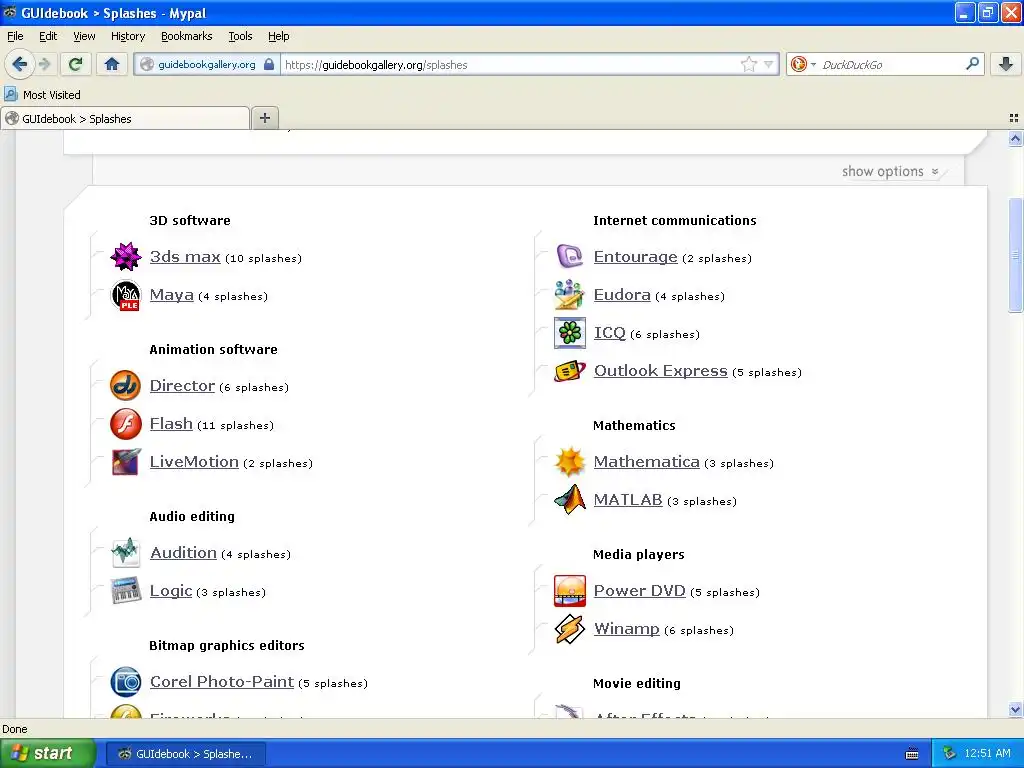1024x768 pixels.
Task: Open the Logic link
Action: click(170, 591)
